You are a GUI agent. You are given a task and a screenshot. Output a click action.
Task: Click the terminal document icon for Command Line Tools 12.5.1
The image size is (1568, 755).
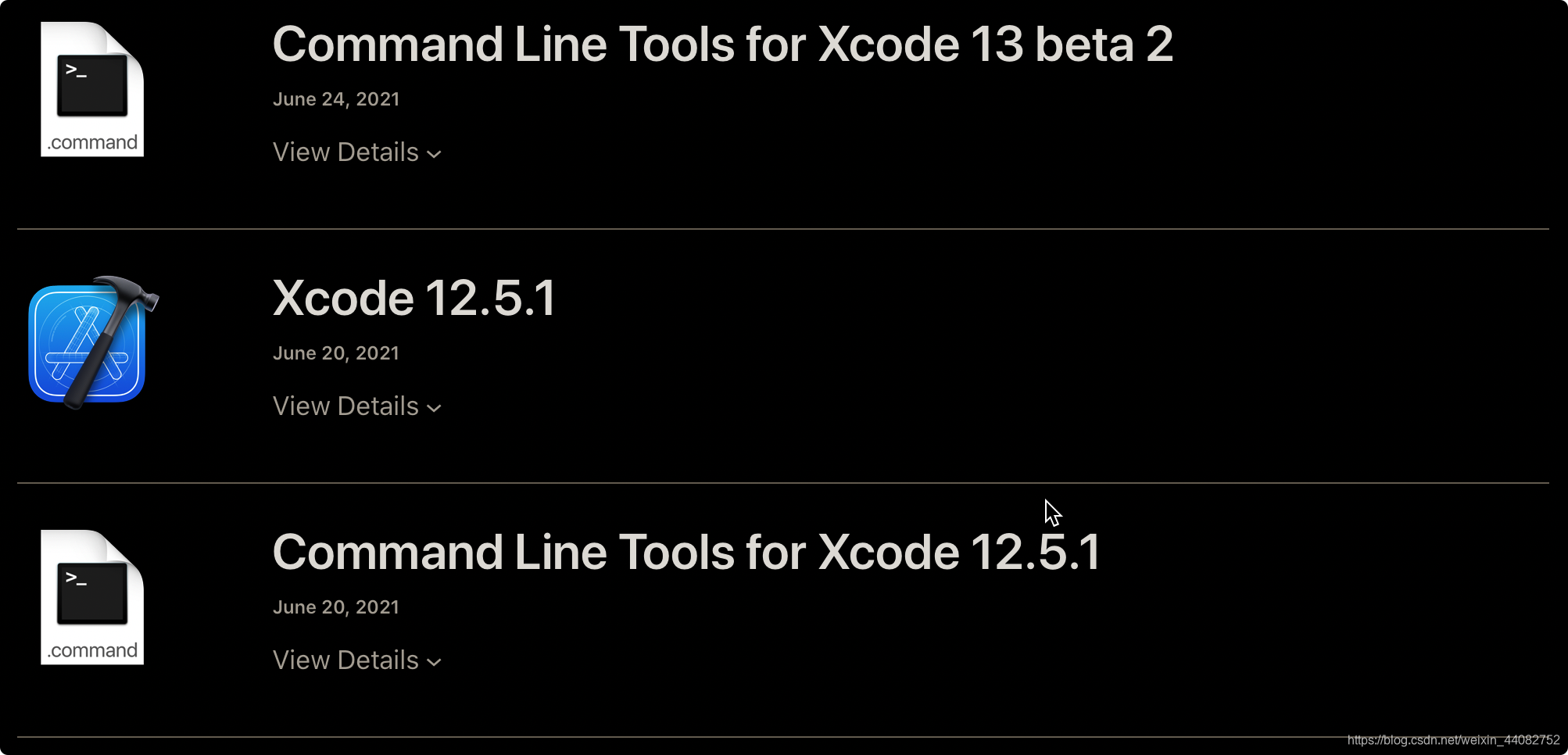[91, 596]
